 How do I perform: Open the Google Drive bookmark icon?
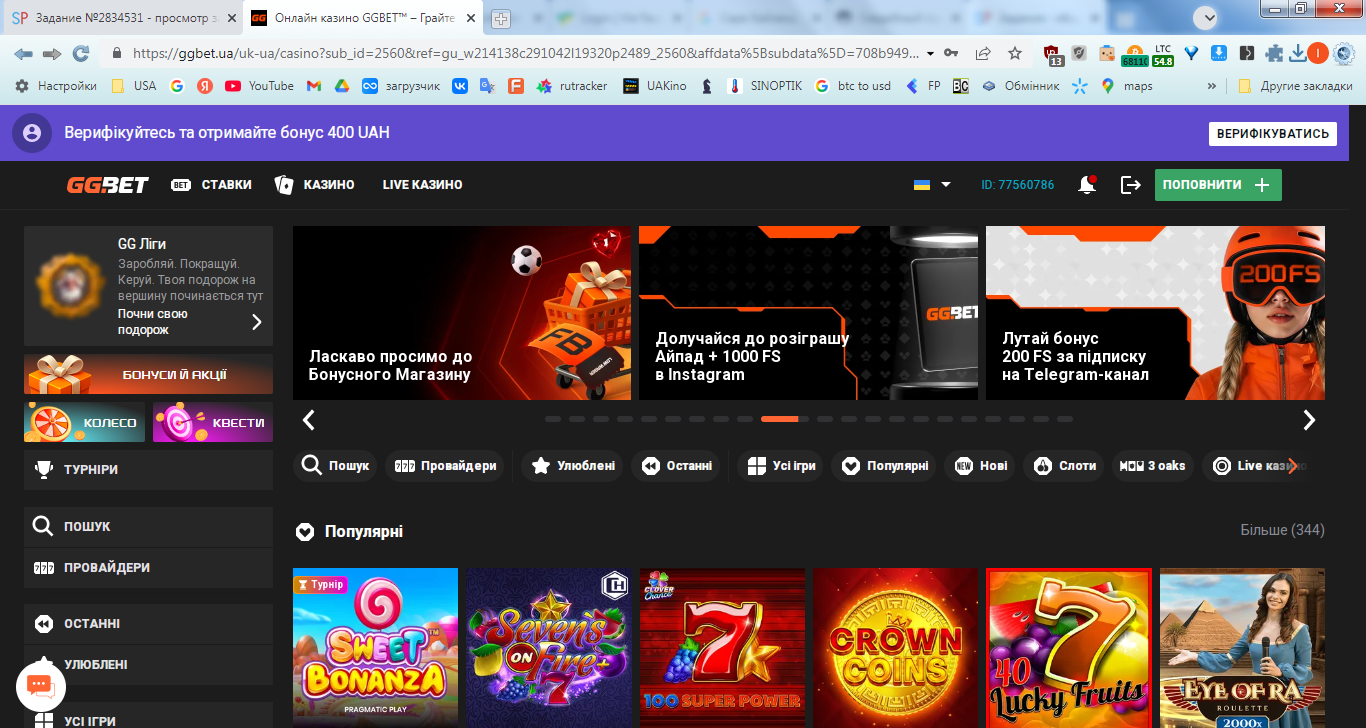341,86
